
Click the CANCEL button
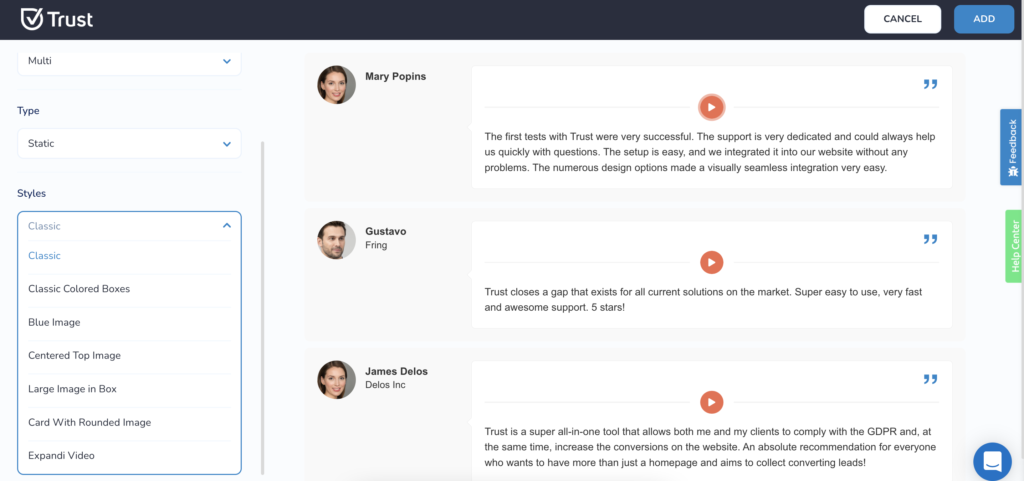pyautogui.click(x=903, y=19)
